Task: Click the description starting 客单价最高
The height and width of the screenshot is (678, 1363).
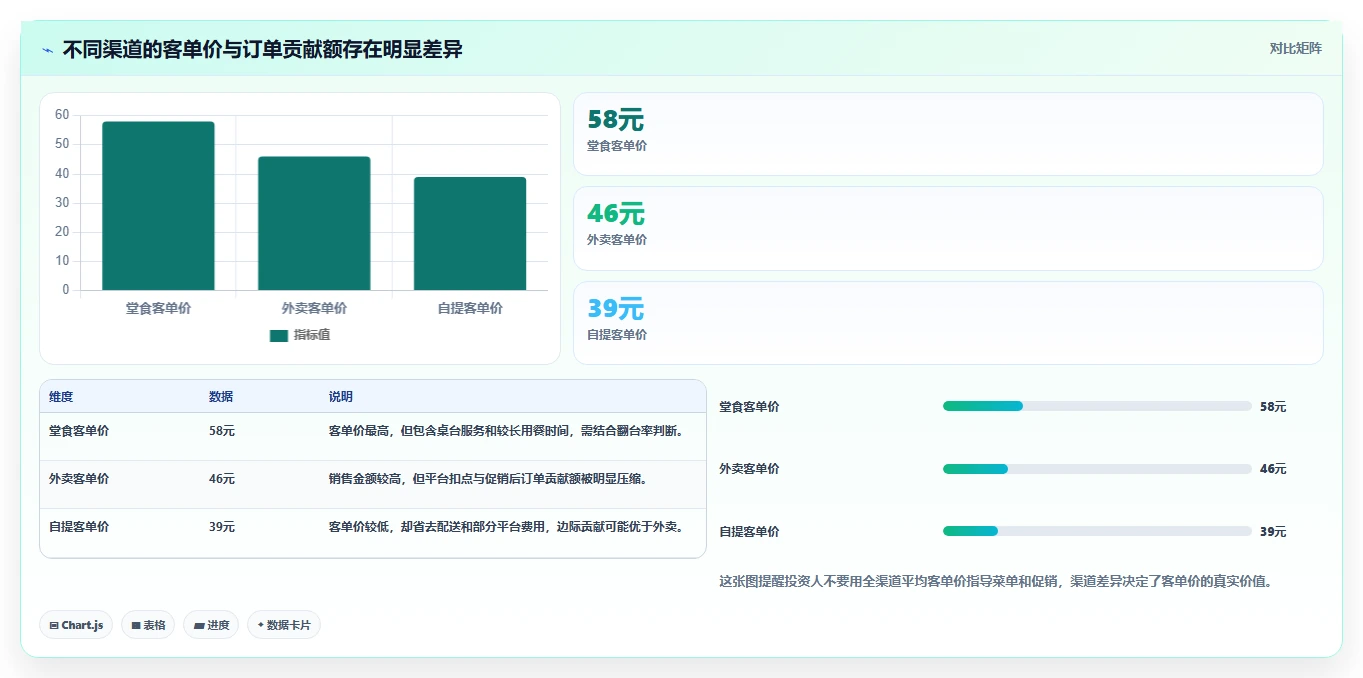Action: pyautogui.click(x=508, y=431)
